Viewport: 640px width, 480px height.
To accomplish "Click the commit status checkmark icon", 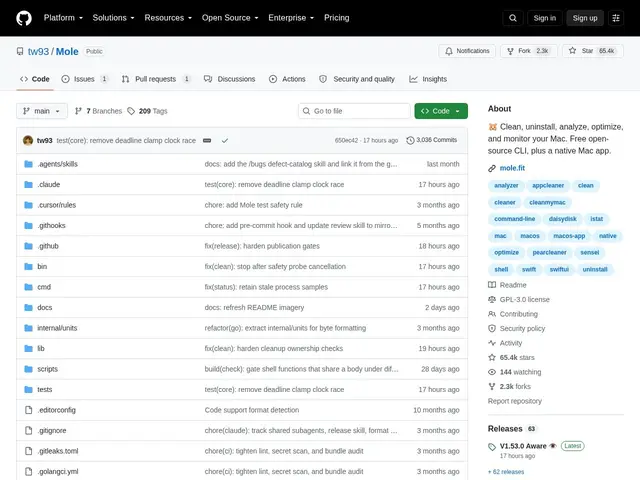I will (224, 140).
